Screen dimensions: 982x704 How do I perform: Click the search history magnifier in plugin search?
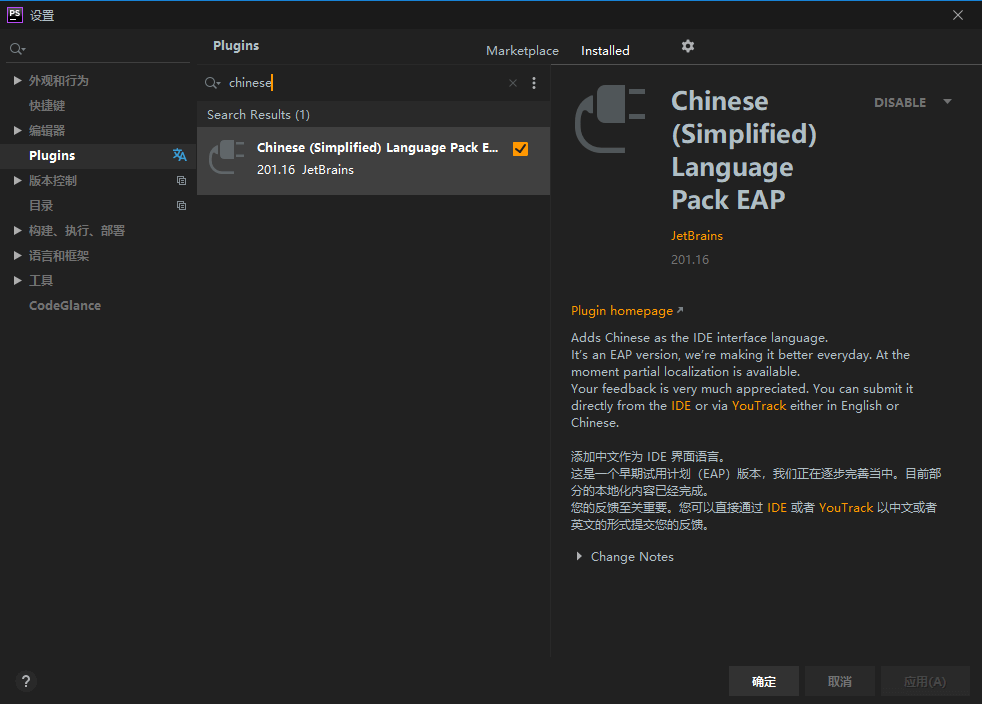(x=212, y=83)
